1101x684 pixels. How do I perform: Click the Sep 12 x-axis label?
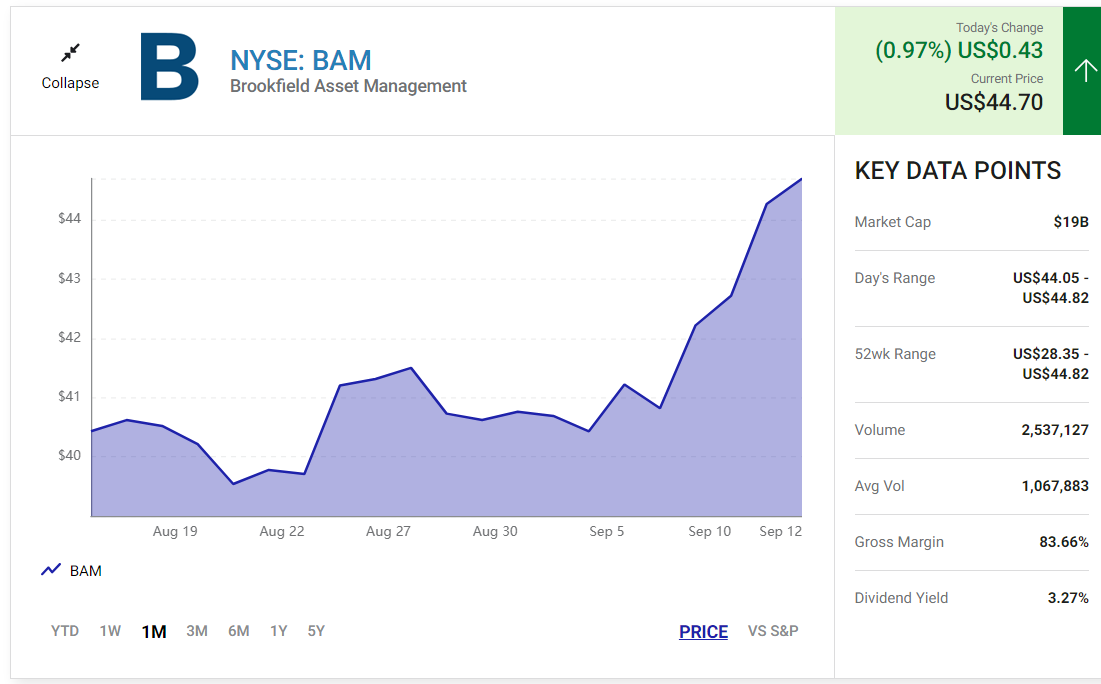780,532
